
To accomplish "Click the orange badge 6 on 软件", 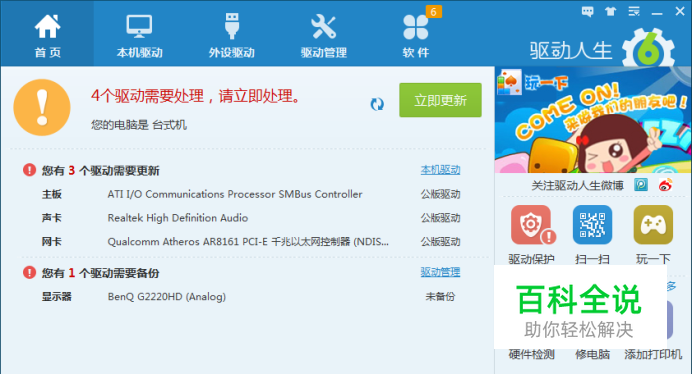I will pyautogui.click(x=433, y=12).
